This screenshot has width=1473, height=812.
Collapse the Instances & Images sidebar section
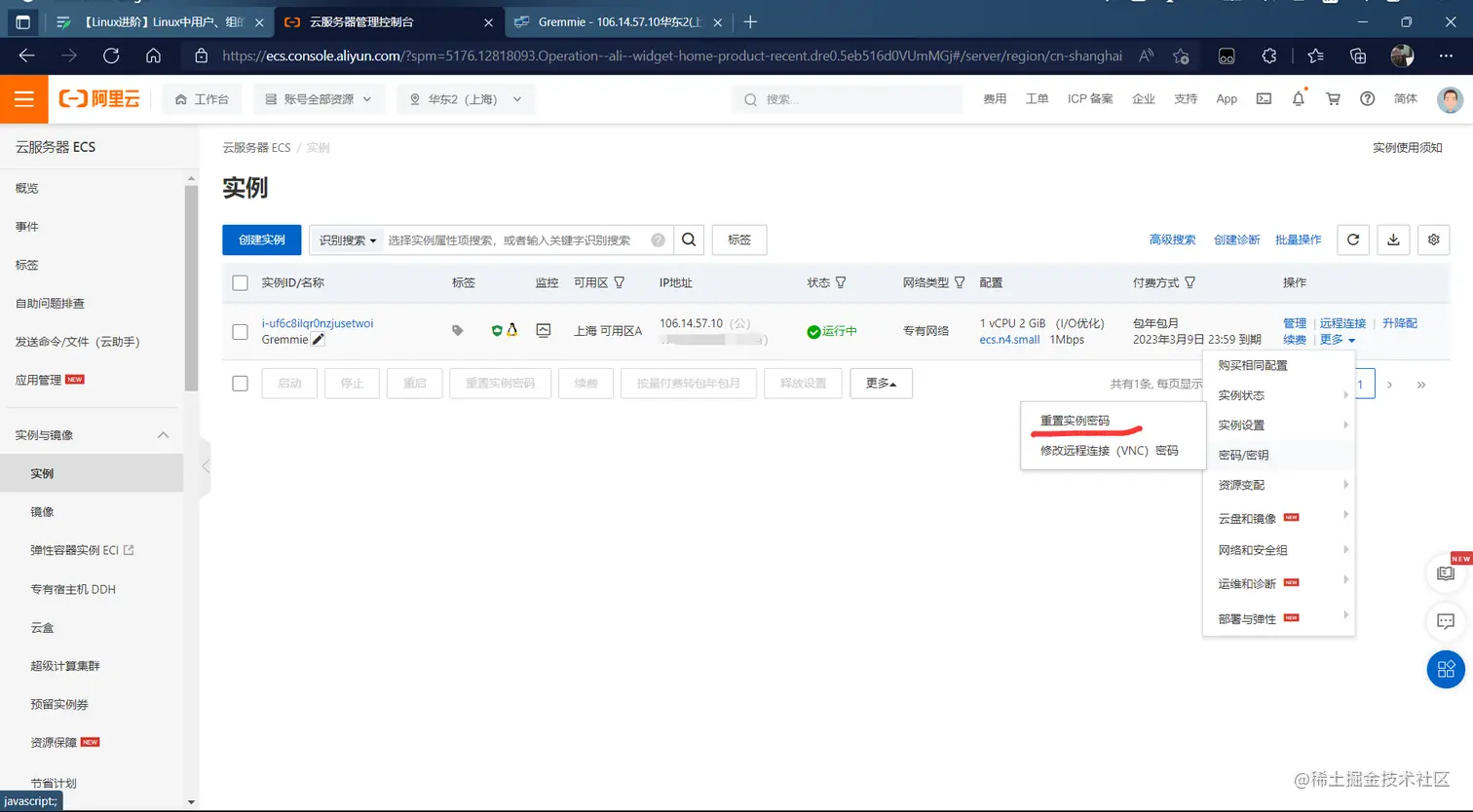click(164, 435)
